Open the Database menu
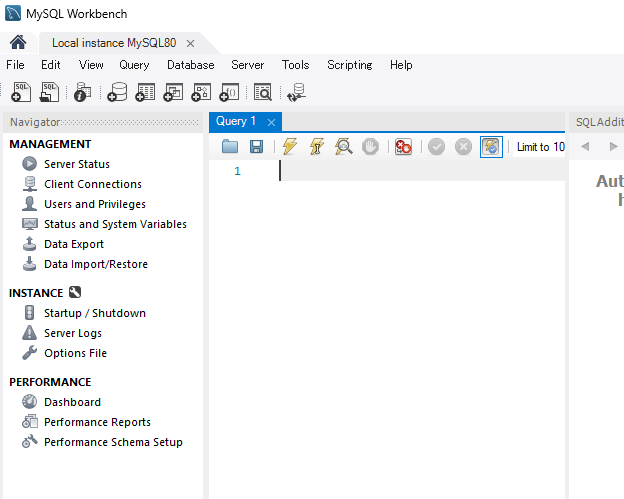624x499 pixels. (x=191, y=65)
